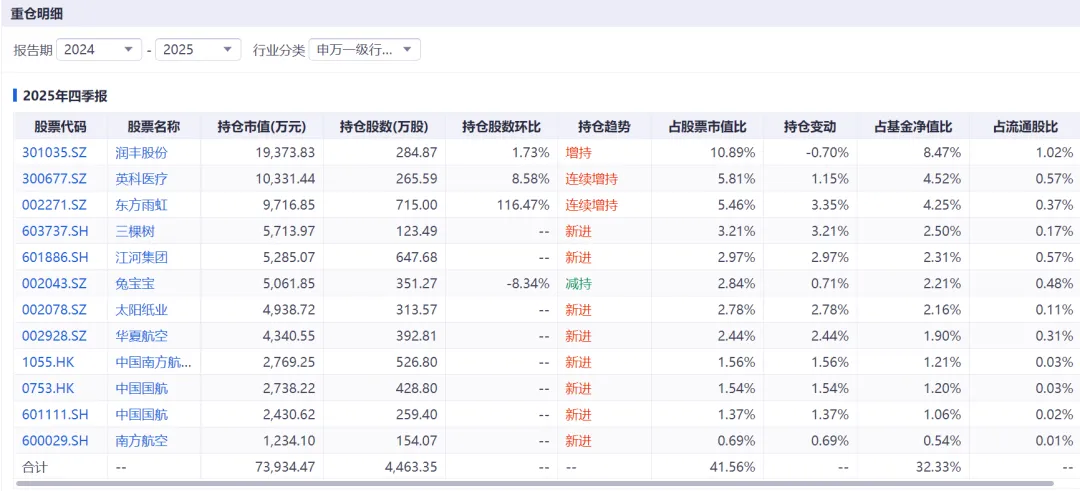Click the 合计 total row label
The width and height of the screenshot is (1080, 491).
[x=34, y=467]
